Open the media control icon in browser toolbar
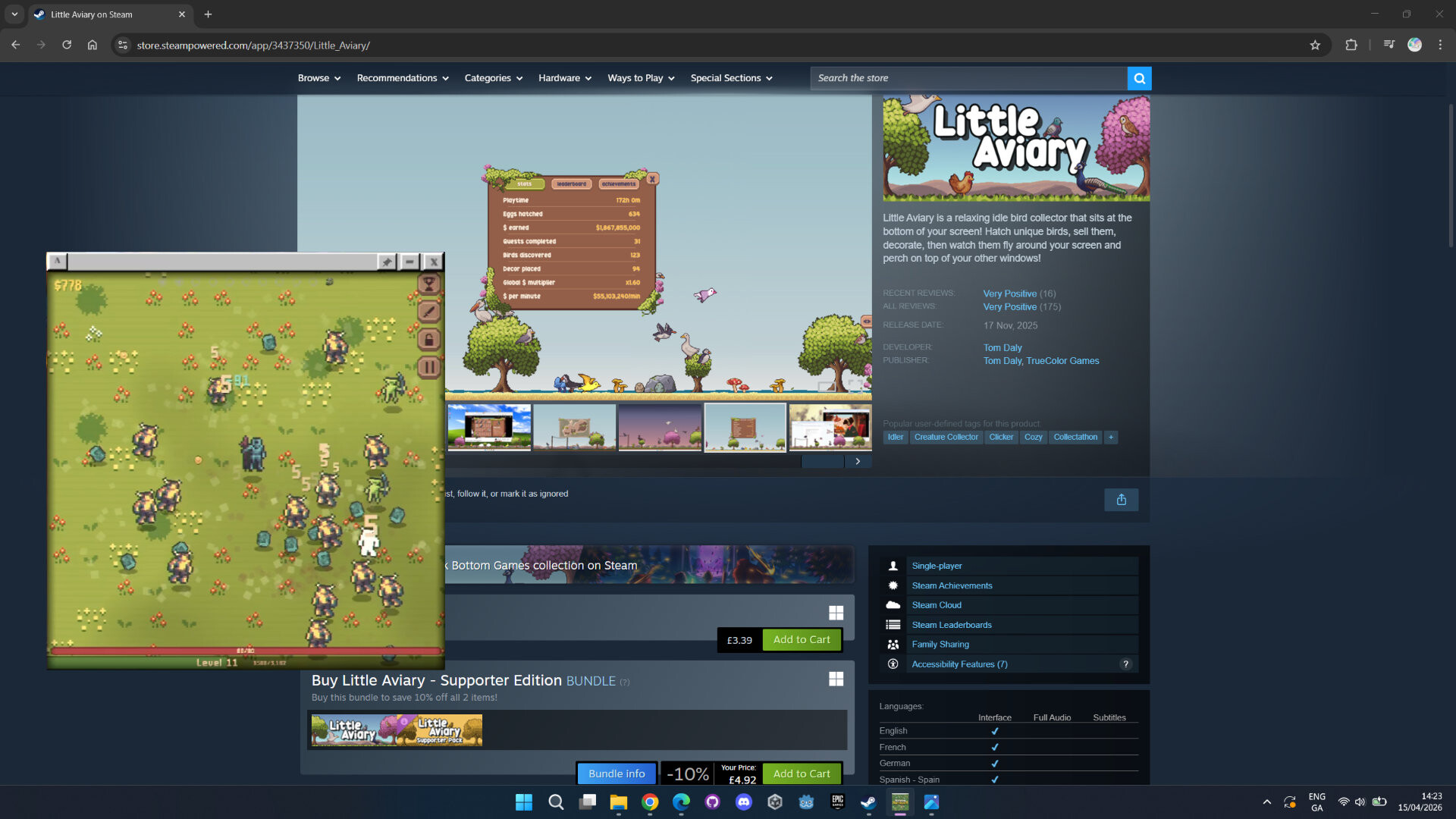1456x819 pixels. [1389, 45]
